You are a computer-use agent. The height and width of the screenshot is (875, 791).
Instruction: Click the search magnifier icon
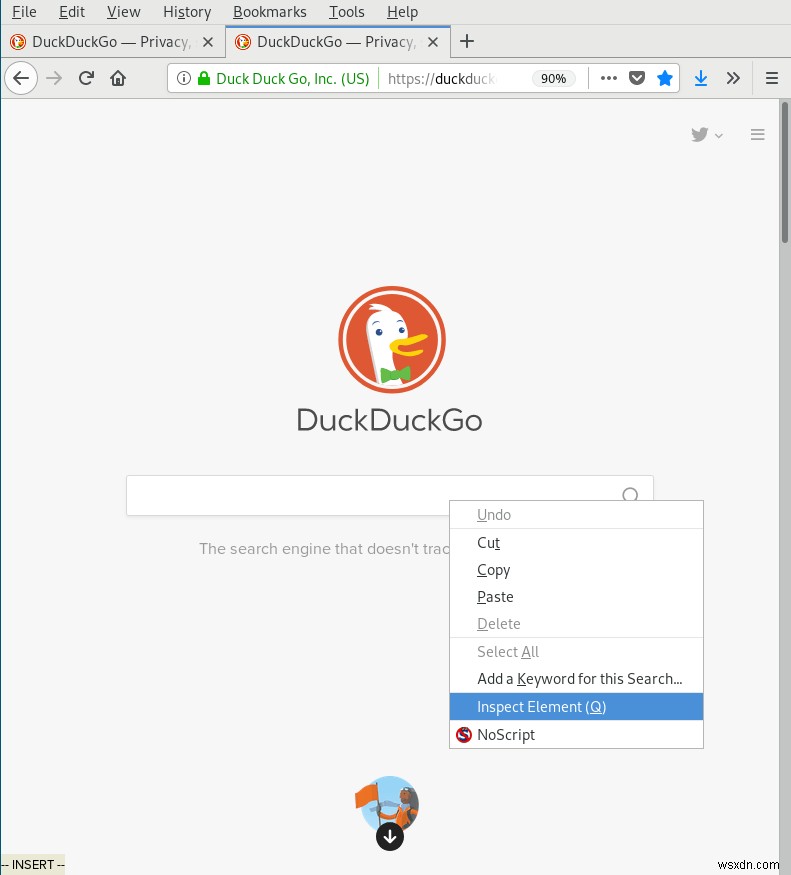pos(630,494)
